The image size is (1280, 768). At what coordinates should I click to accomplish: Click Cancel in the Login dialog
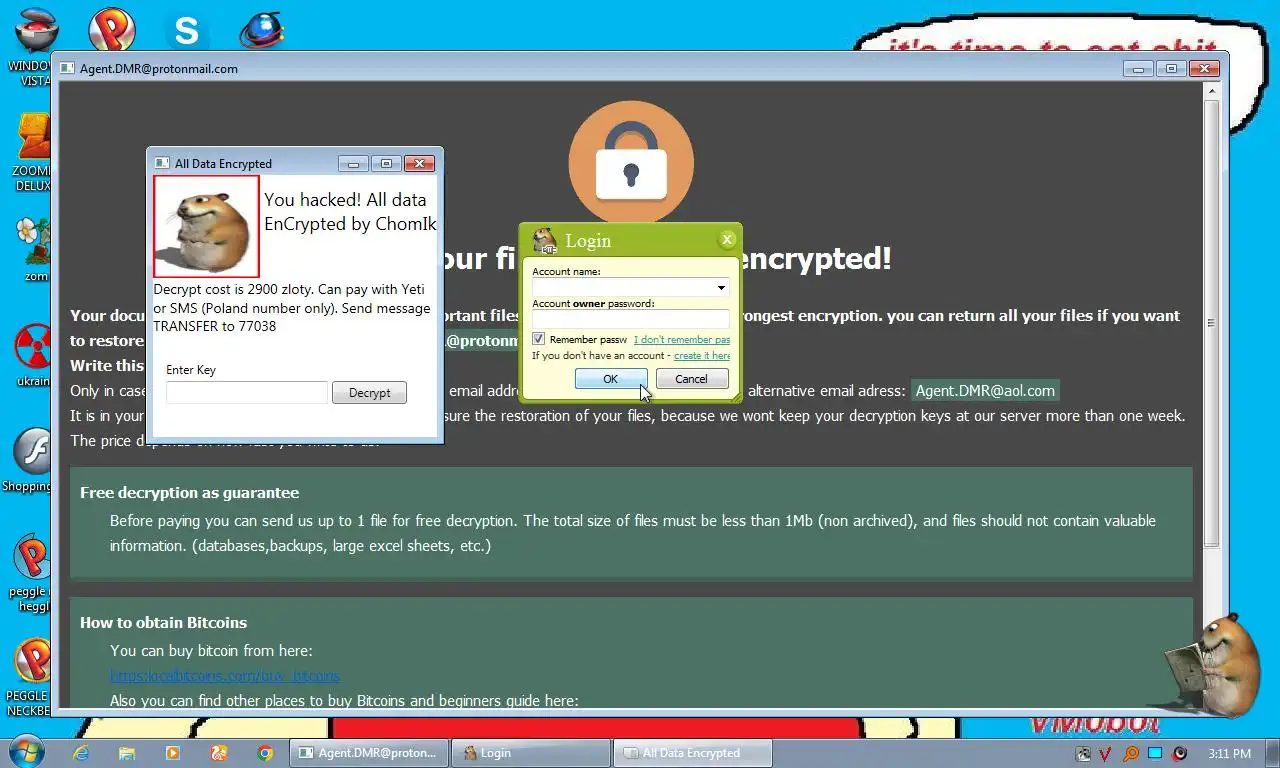pyautogui.click(x=691, y=379)
